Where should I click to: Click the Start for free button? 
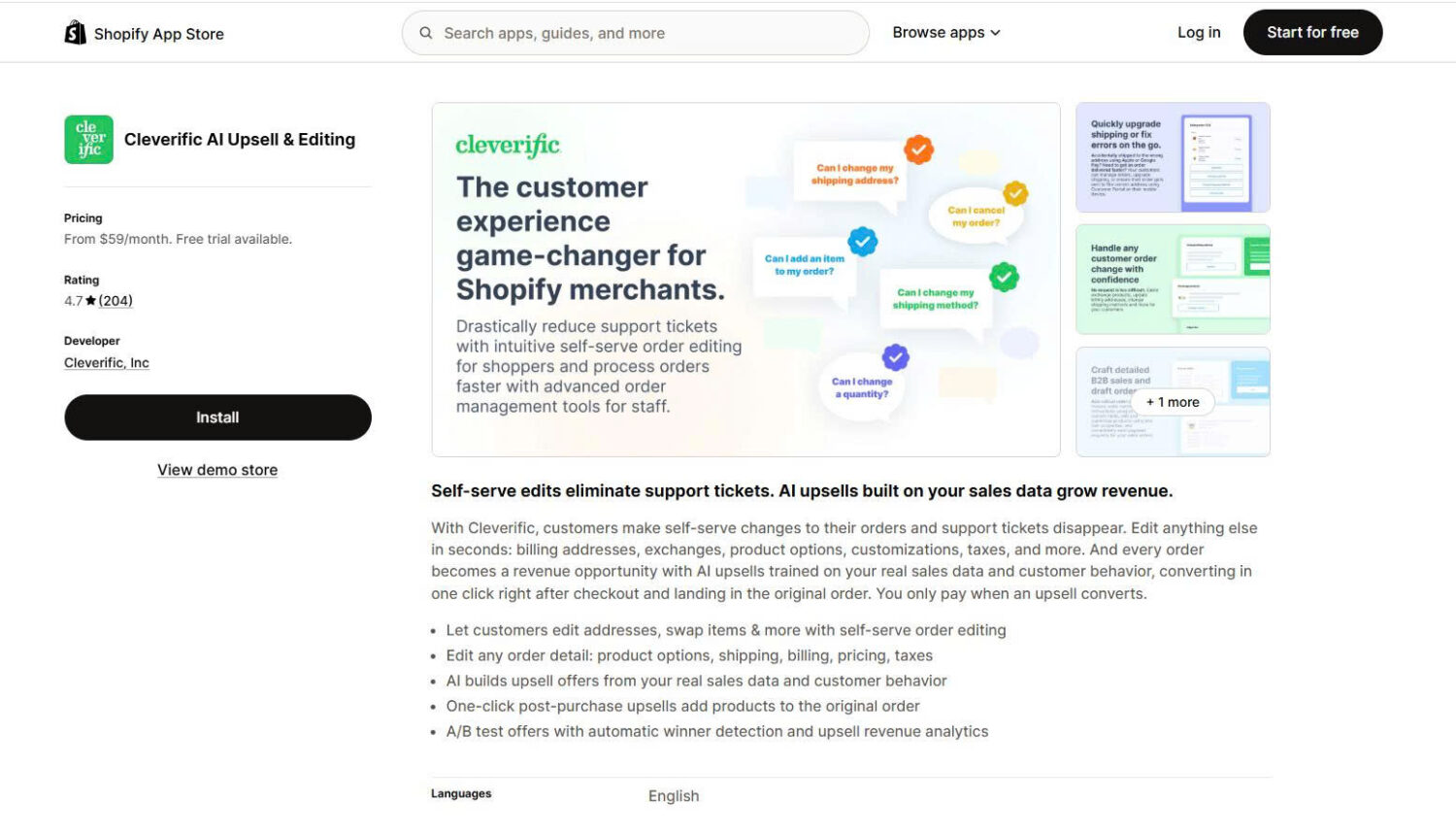[1312, 33]
